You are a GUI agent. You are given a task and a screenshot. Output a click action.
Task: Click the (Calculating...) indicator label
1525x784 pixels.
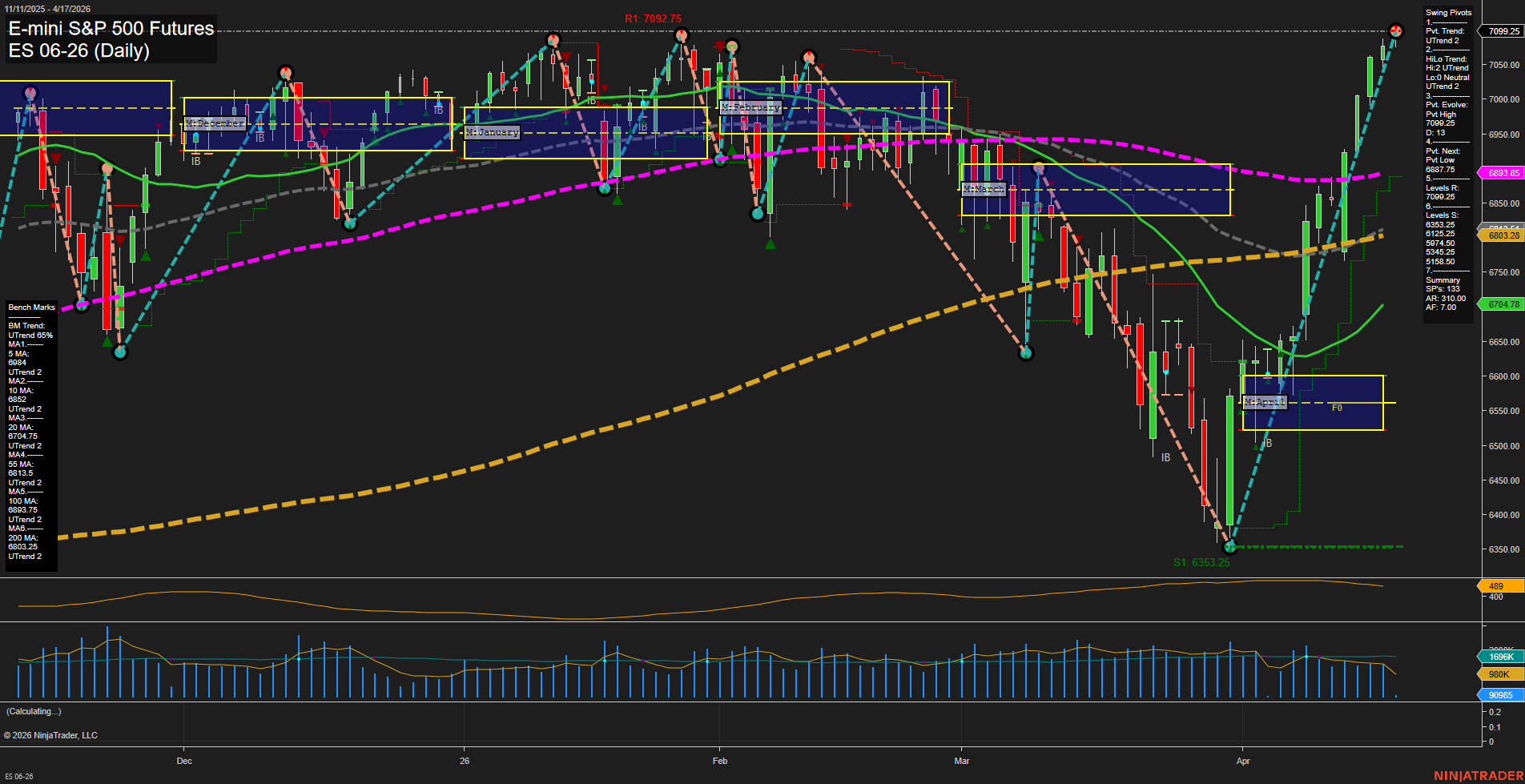(x=33, y=711)
